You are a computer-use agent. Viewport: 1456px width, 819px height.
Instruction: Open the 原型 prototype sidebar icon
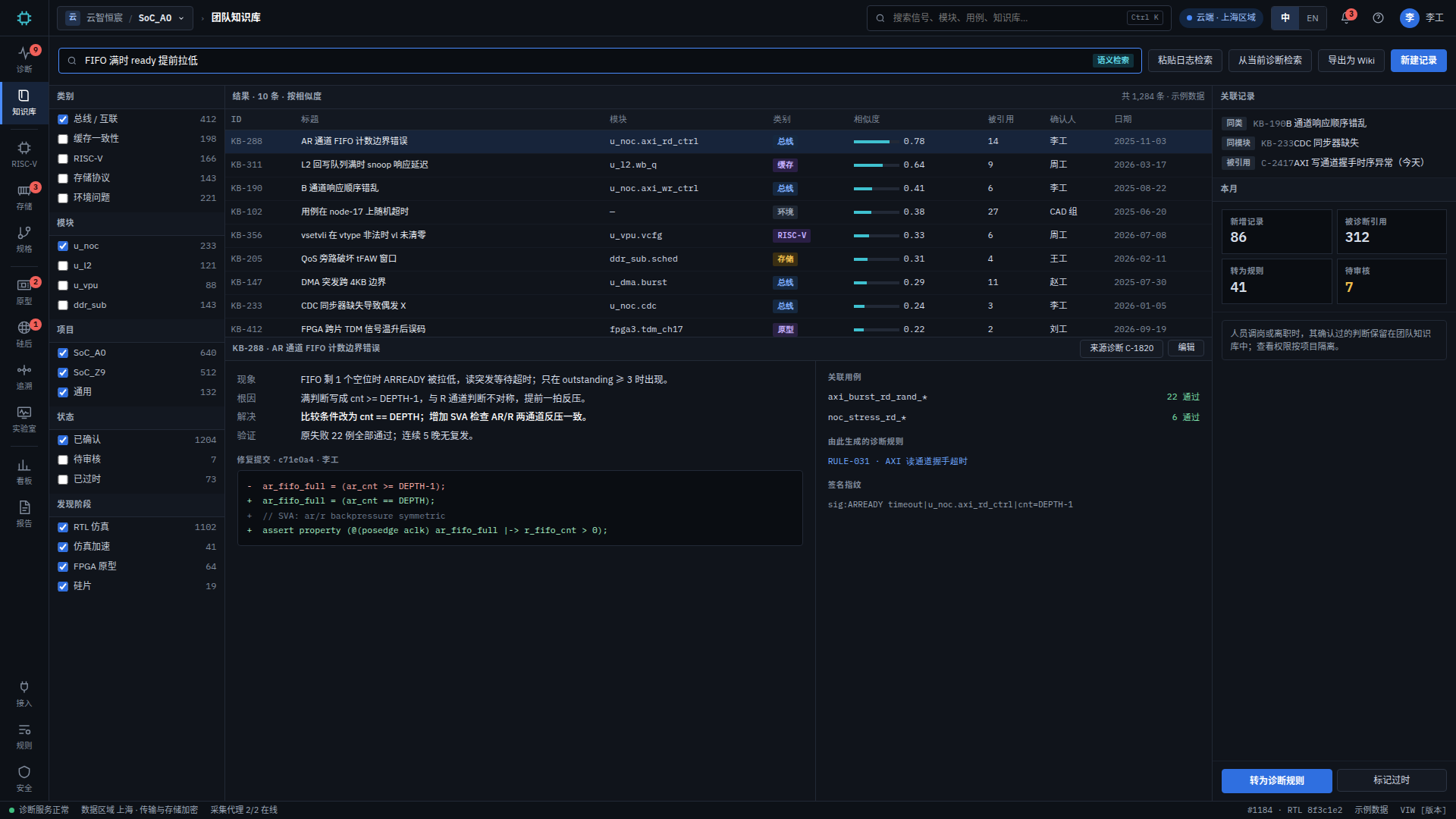coord(24,291)
